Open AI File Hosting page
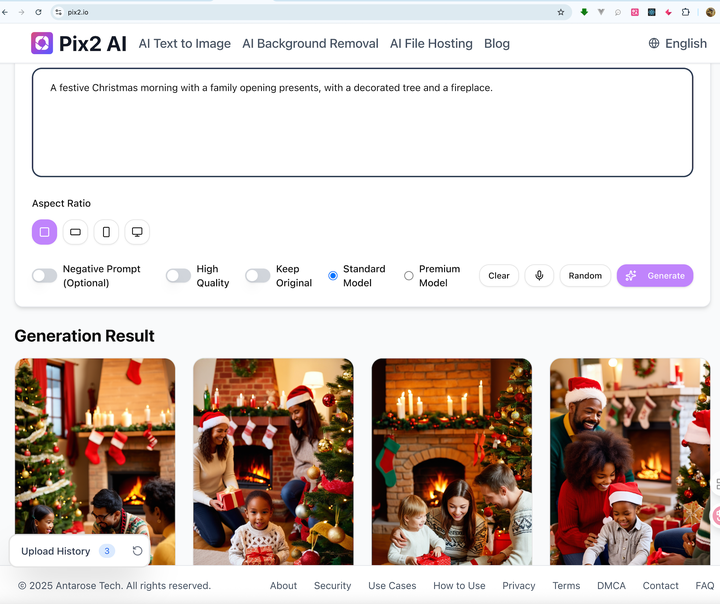720x604 pixels. tap(431, 43)
